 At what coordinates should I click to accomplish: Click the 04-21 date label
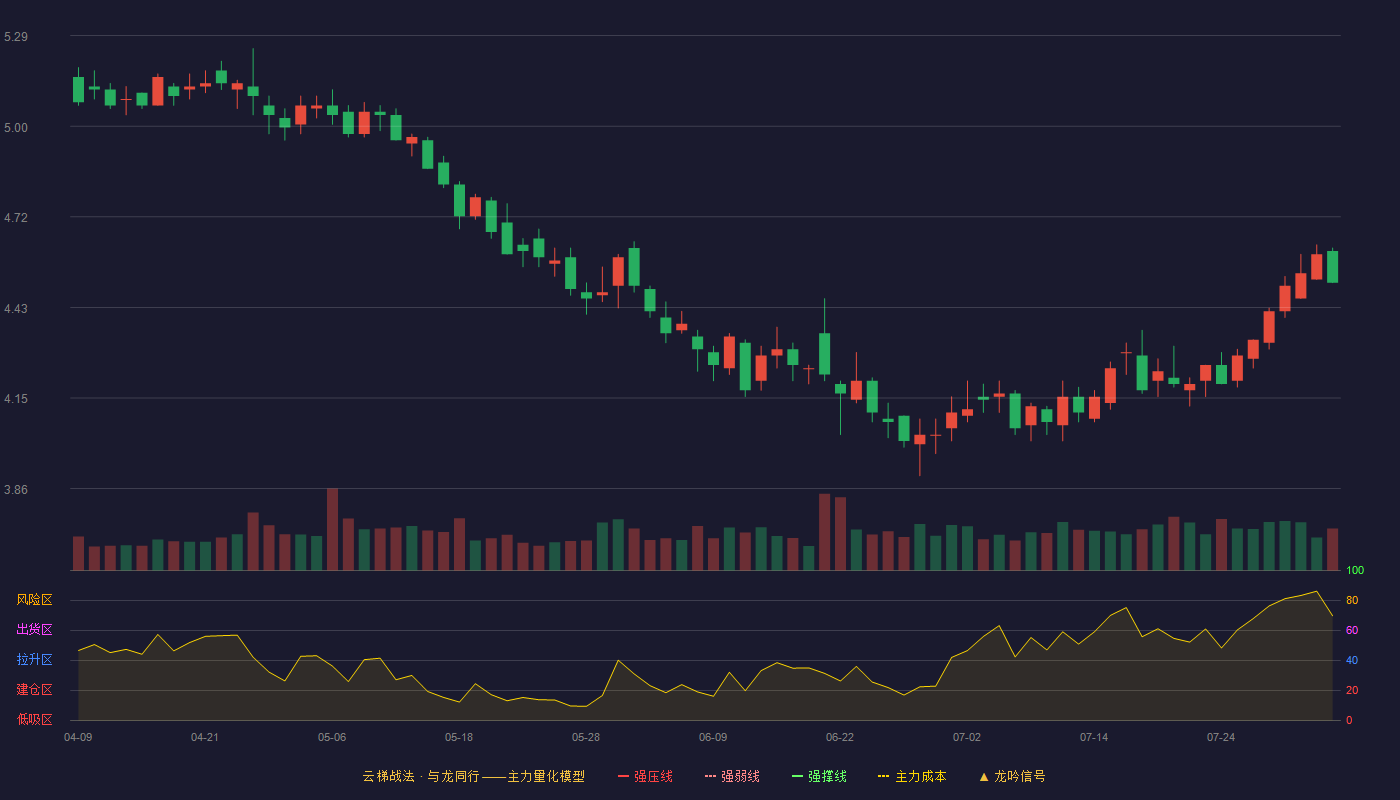[x=205, y=737]
